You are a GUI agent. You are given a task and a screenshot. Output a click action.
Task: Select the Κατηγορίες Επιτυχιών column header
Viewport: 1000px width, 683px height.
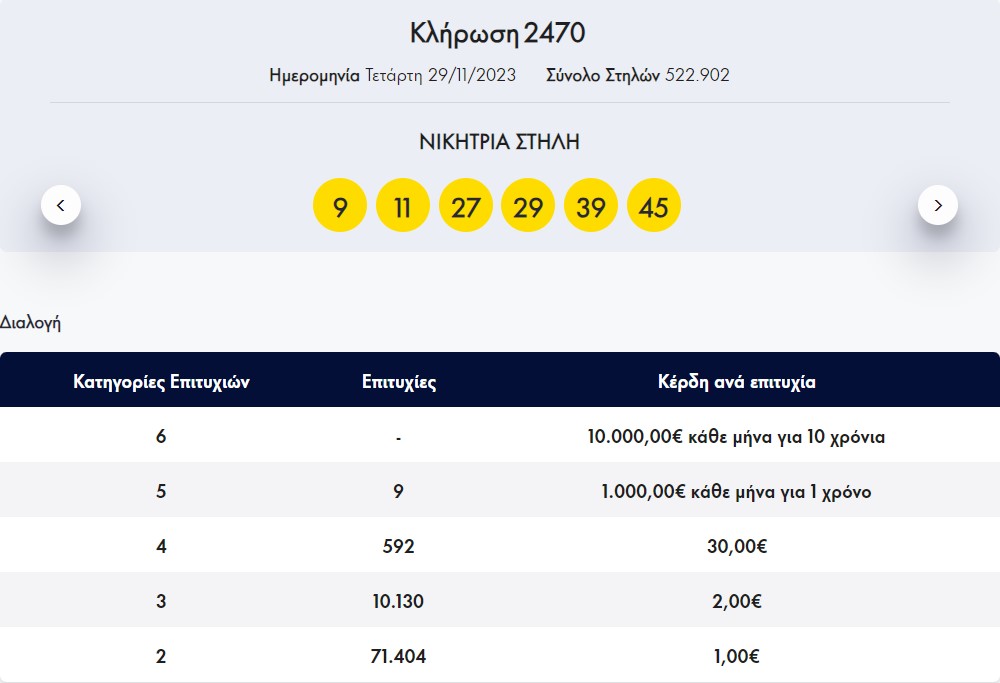pos(162,381)
